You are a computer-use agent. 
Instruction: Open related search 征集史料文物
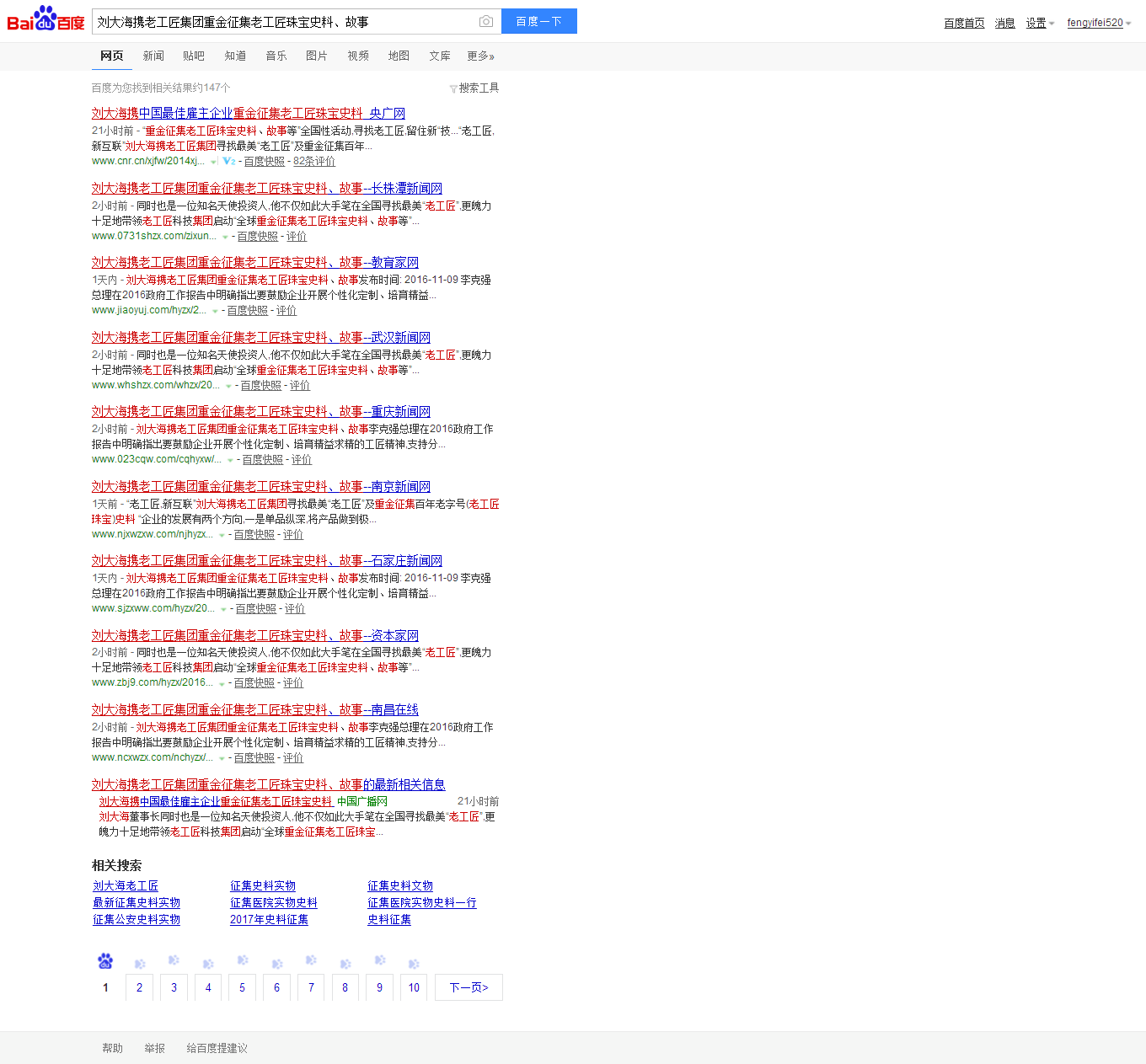coord(400,885)
